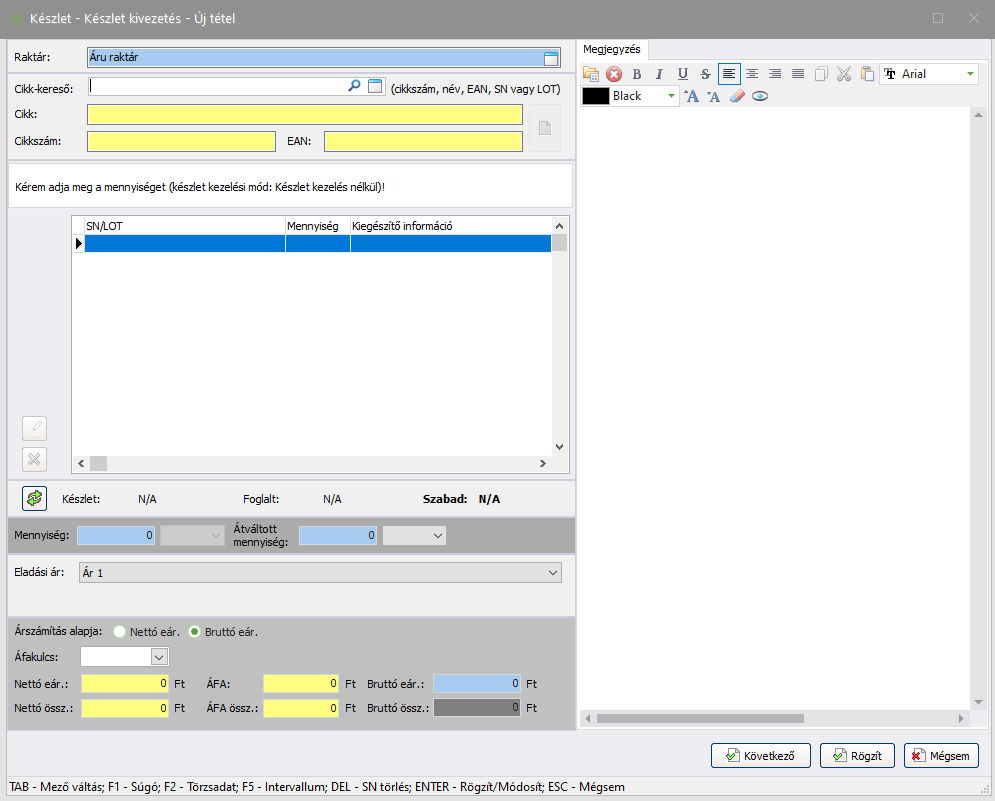The width and height of the screenshot is (995, 801).
Task: Apply strikethrough formatting to note text
Action: coord(706,74)
